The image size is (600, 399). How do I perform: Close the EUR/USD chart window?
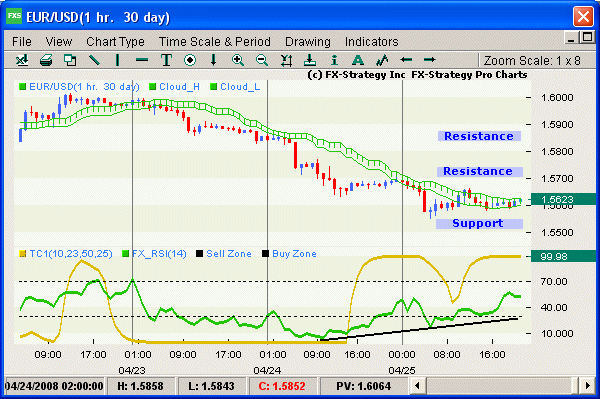click(x=583, y=16)
